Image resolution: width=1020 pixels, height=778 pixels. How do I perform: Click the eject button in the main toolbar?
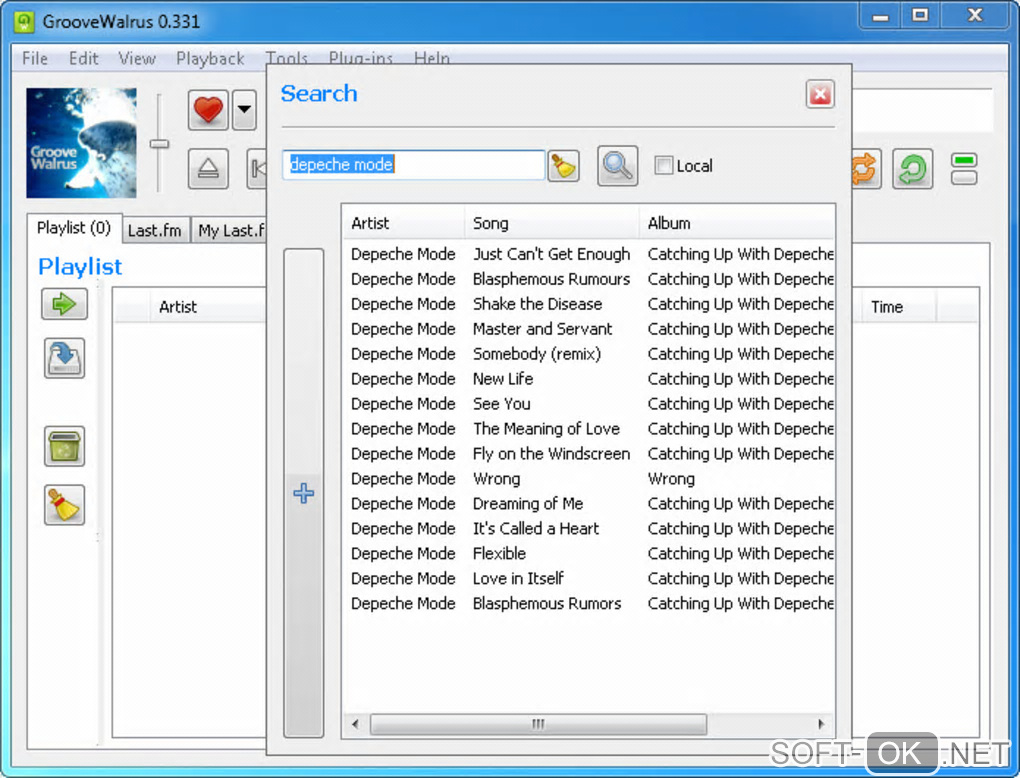(x=208, y=168)
